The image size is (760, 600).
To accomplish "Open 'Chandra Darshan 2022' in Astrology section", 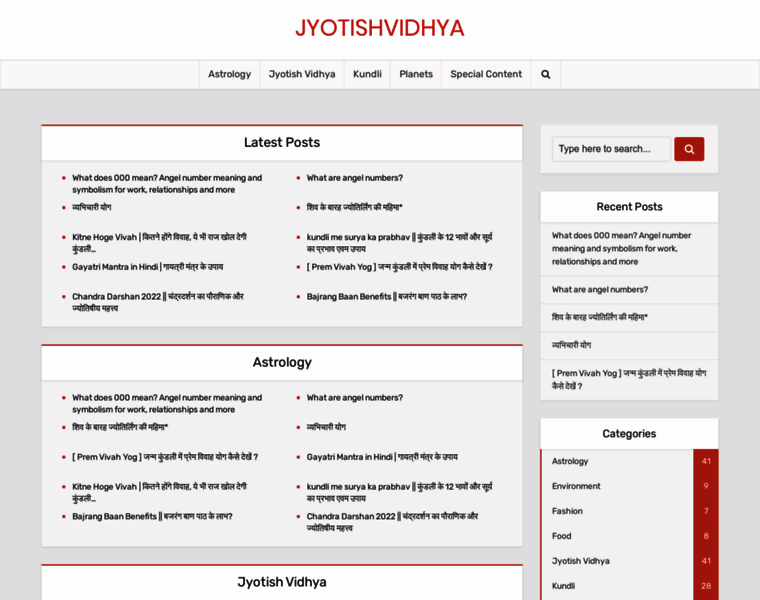I will [x=393, y=522].
